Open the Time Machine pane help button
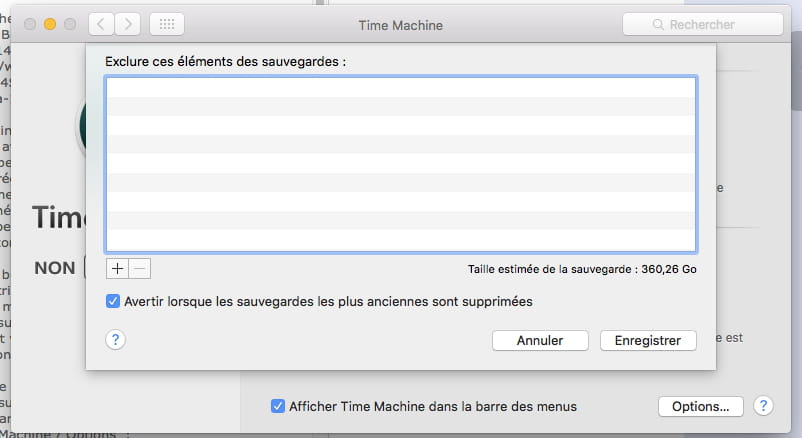The height and width of the screenshot is (438, 802). pyautogui.click(x=763, y=406)
